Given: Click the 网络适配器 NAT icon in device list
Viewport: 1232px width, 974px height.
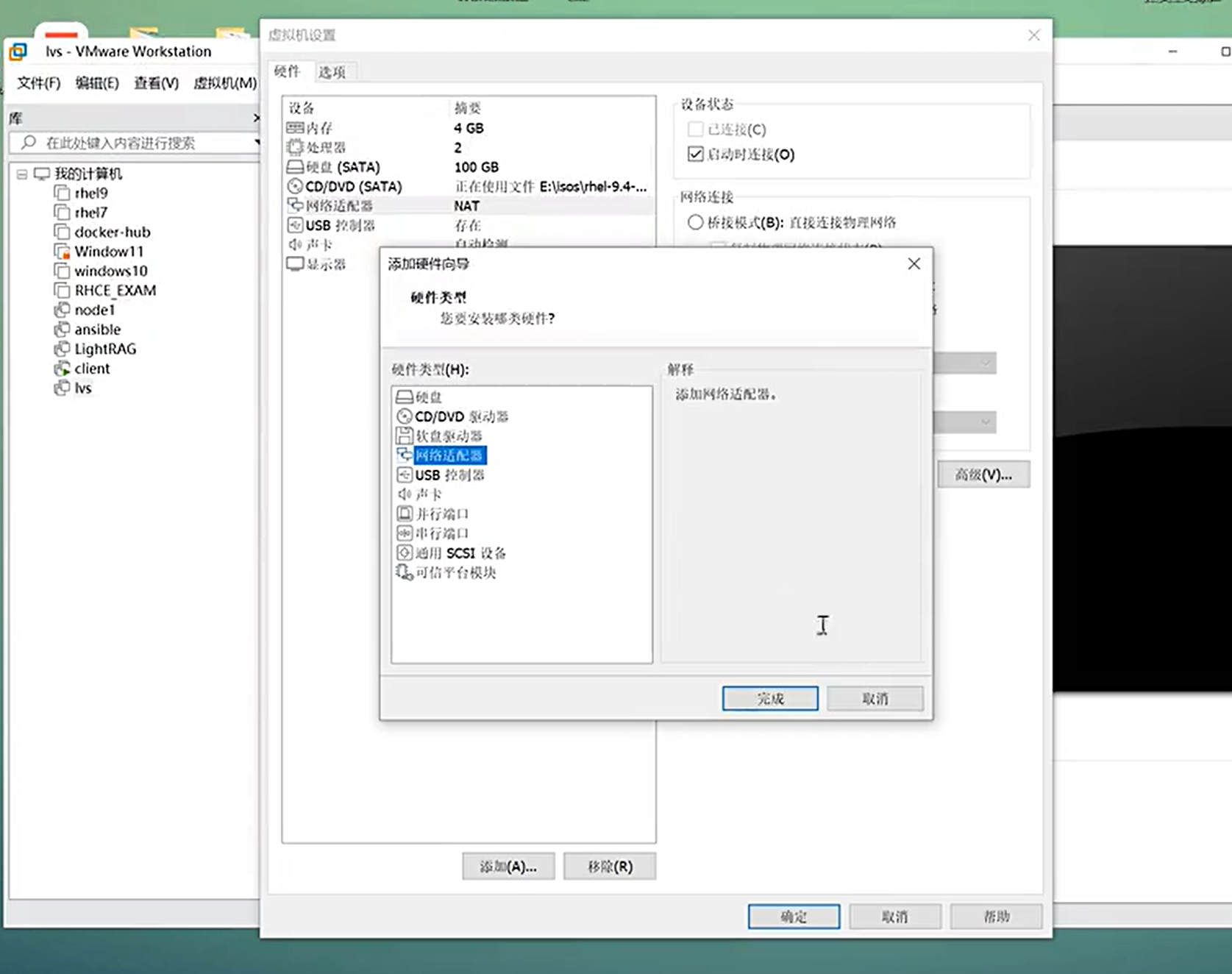Looking at the screenshot, I should point(295,205).
